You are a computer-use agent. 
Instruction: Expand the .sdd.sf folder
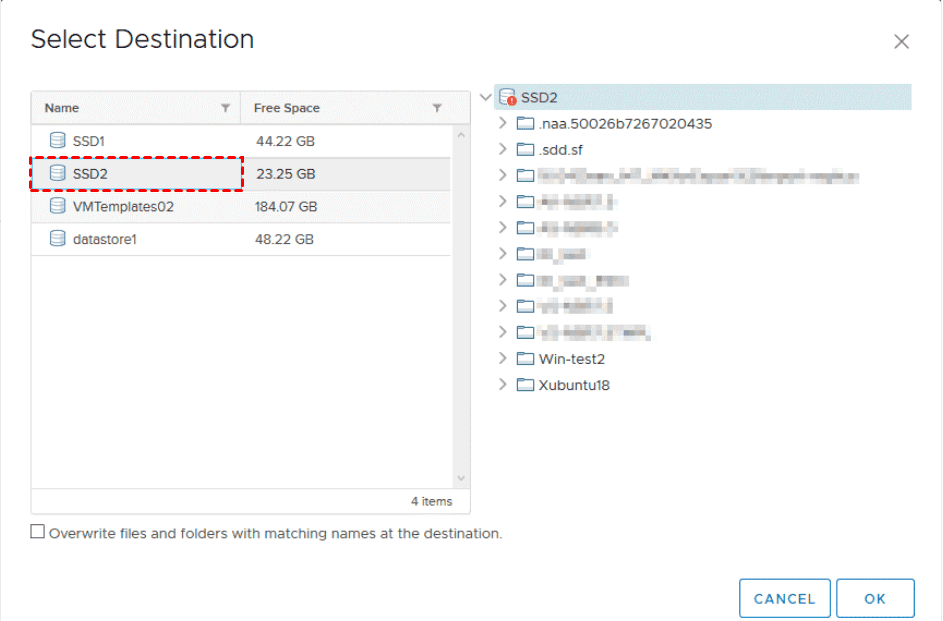coord(503,149)
